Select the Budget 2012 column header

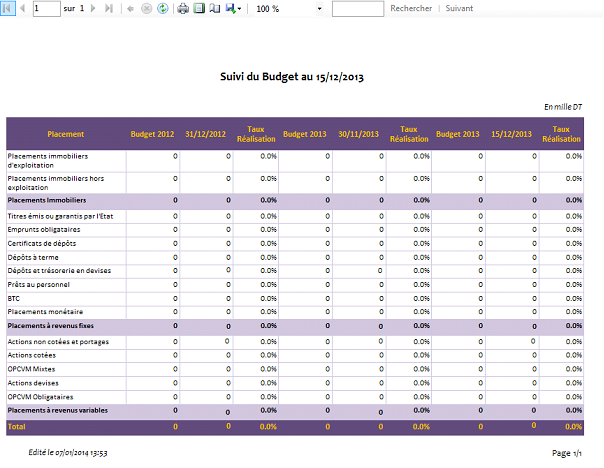pyautogui.click(x=152, y=134)
